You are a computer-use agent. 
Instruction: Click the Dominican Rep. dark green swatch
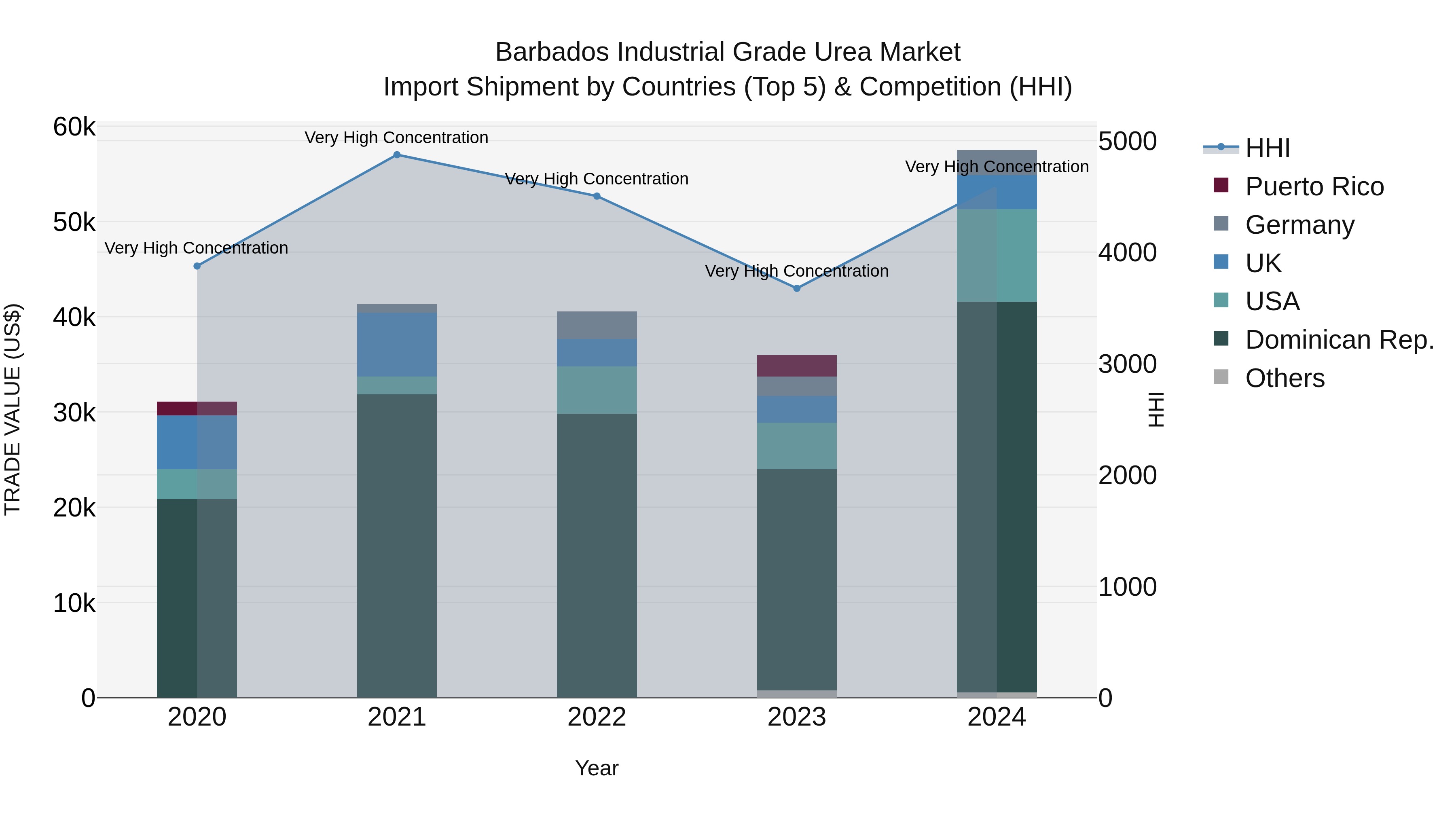point(1221,338)
